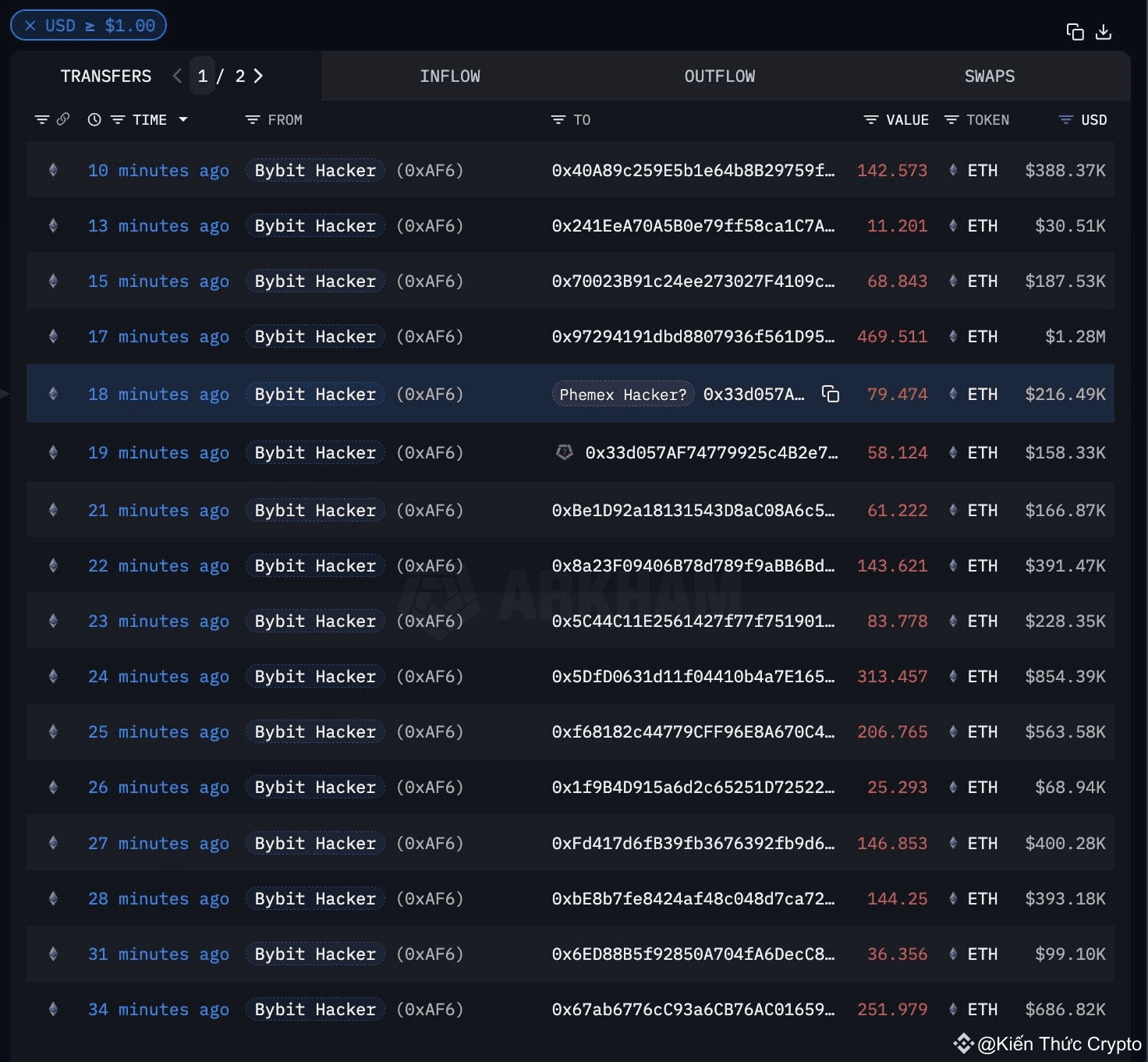Filter the TO column

tap(558, 119)
